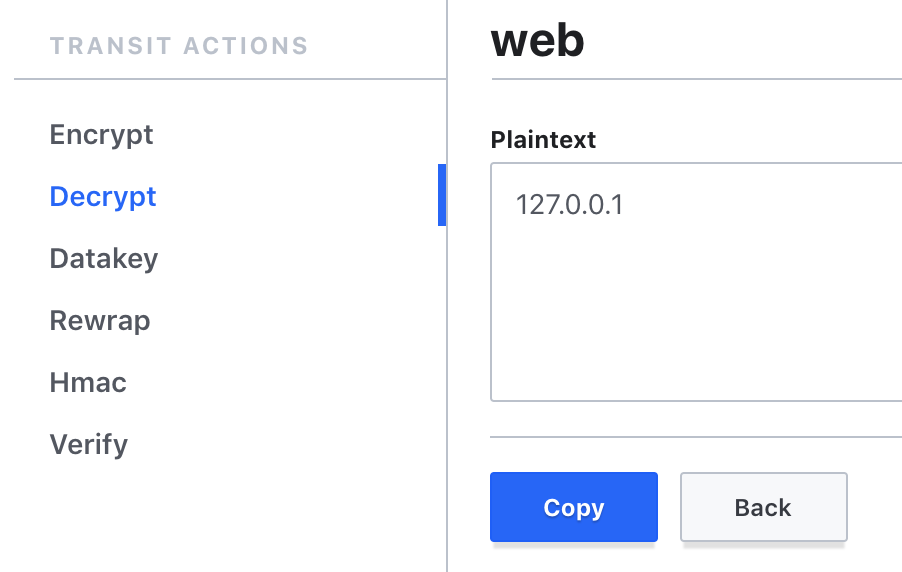902x572 pixels.
Task: Select the Decrypt action in sidebar
Action: 103,197
